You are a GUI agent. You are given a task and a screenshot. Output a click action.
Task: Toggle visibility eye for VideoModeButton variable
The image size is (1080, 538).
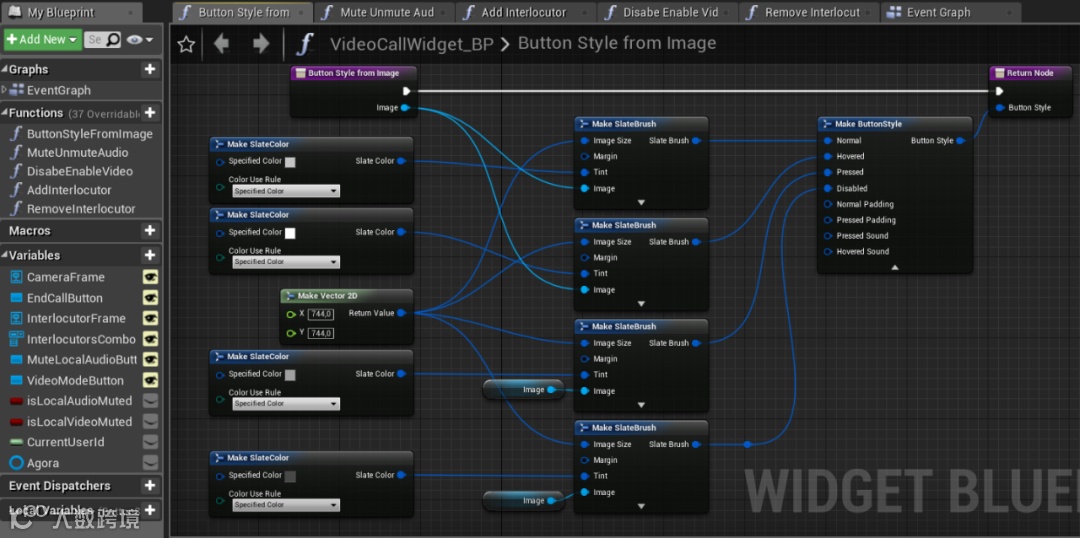[x=150, y=380]
